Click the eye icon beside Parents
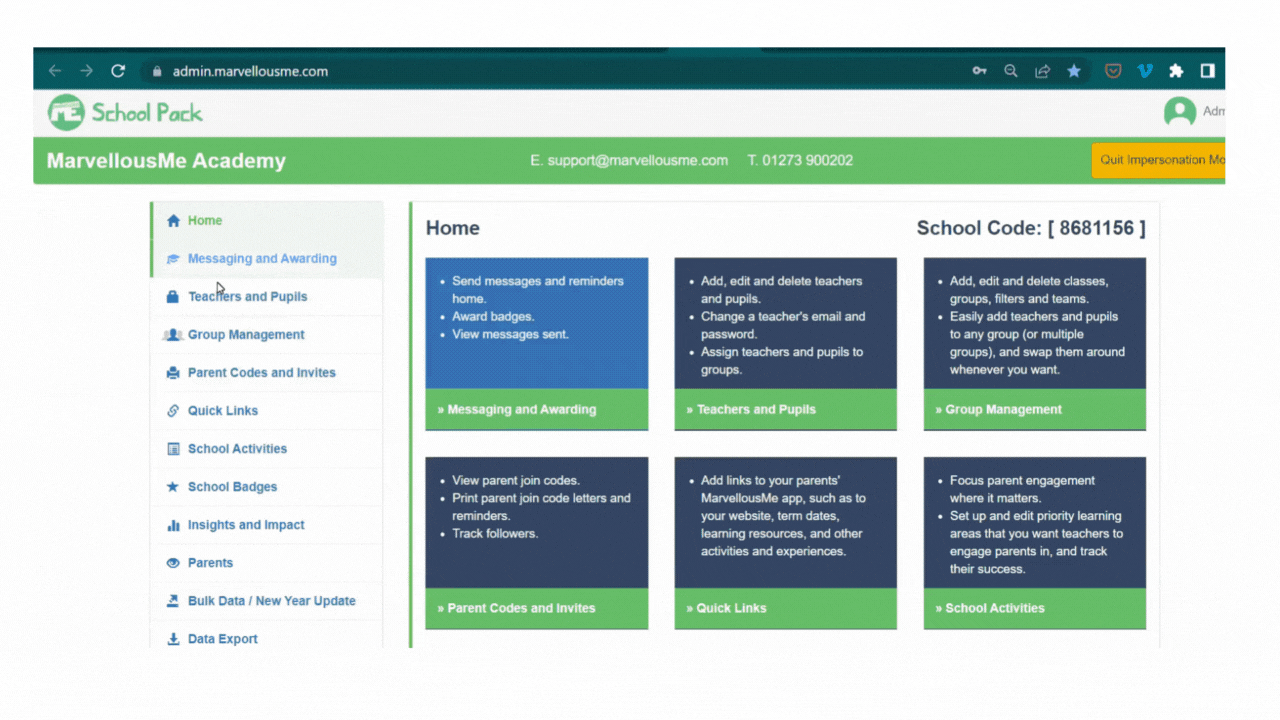This screenshot has width=1280, height=720. click(173, 563)
